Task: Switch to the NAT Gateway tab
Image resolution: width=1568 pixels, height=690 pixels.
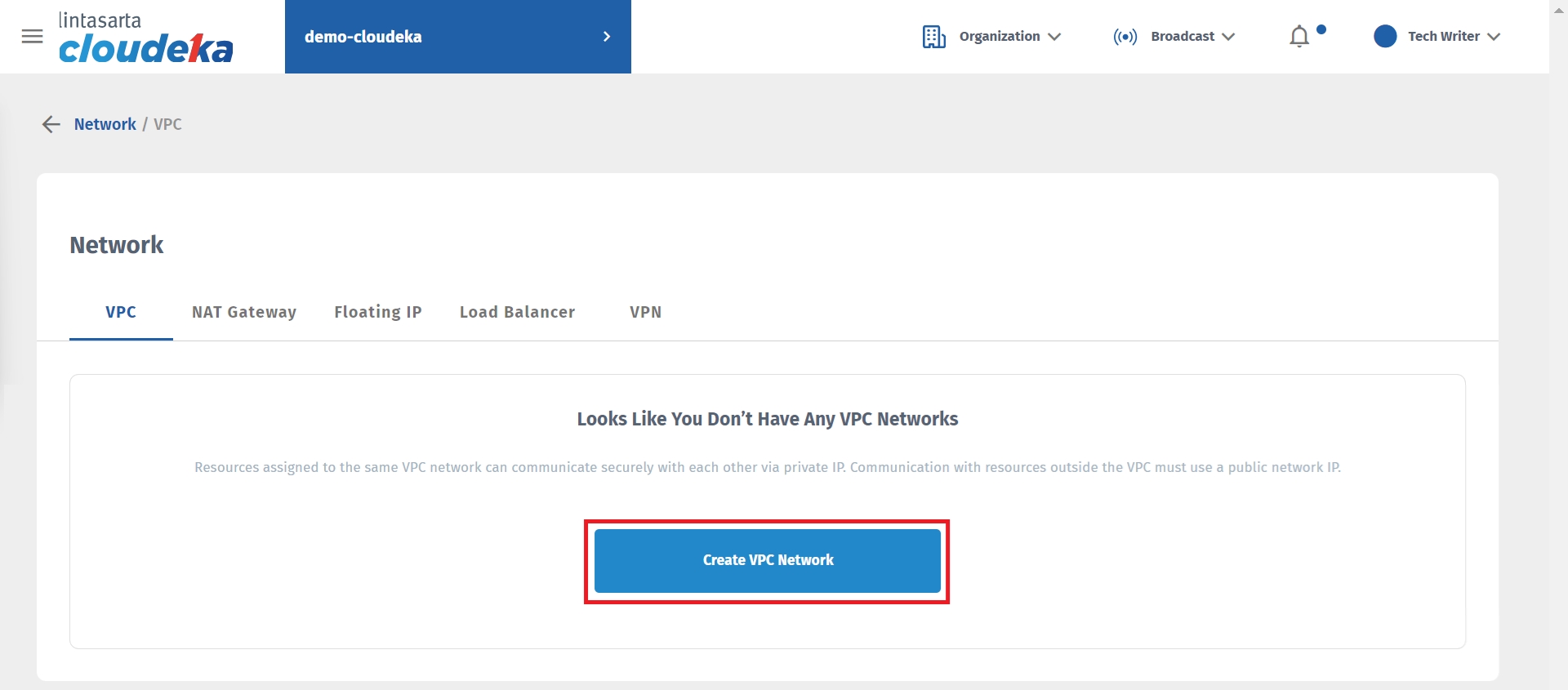Action: 244,312
